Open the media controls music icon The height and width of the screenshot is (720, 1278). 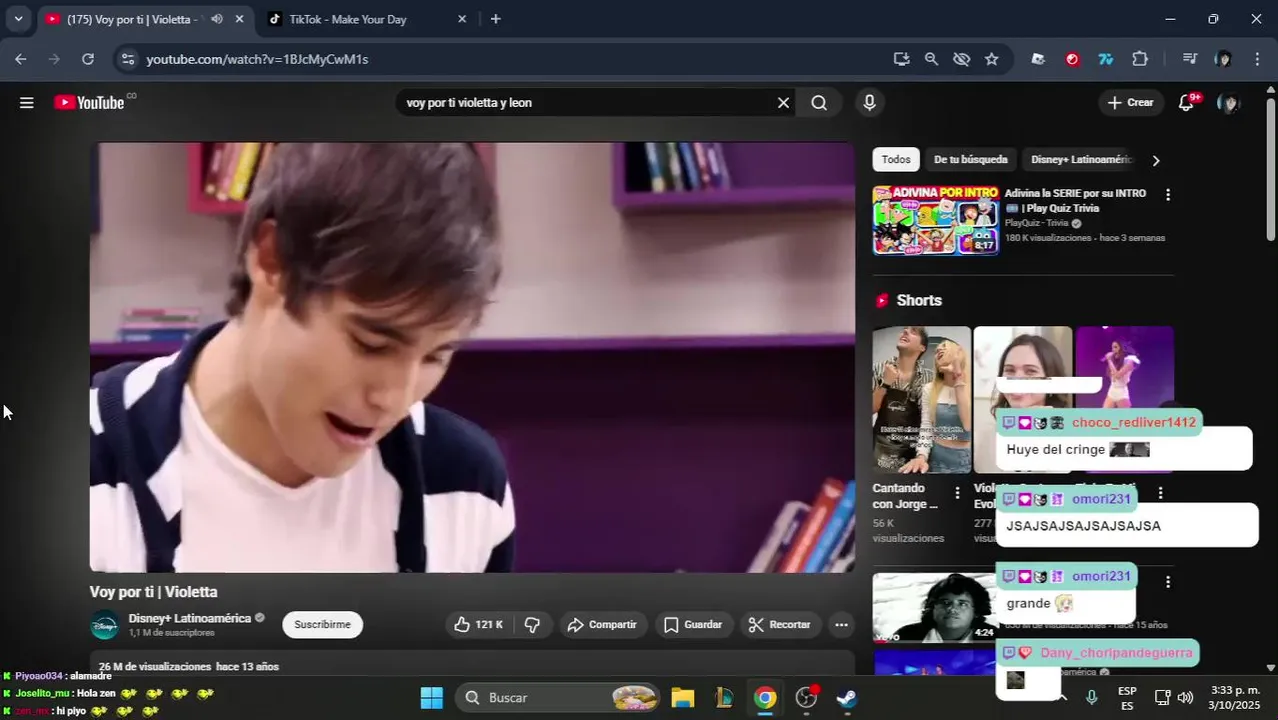click(1189, 59)
